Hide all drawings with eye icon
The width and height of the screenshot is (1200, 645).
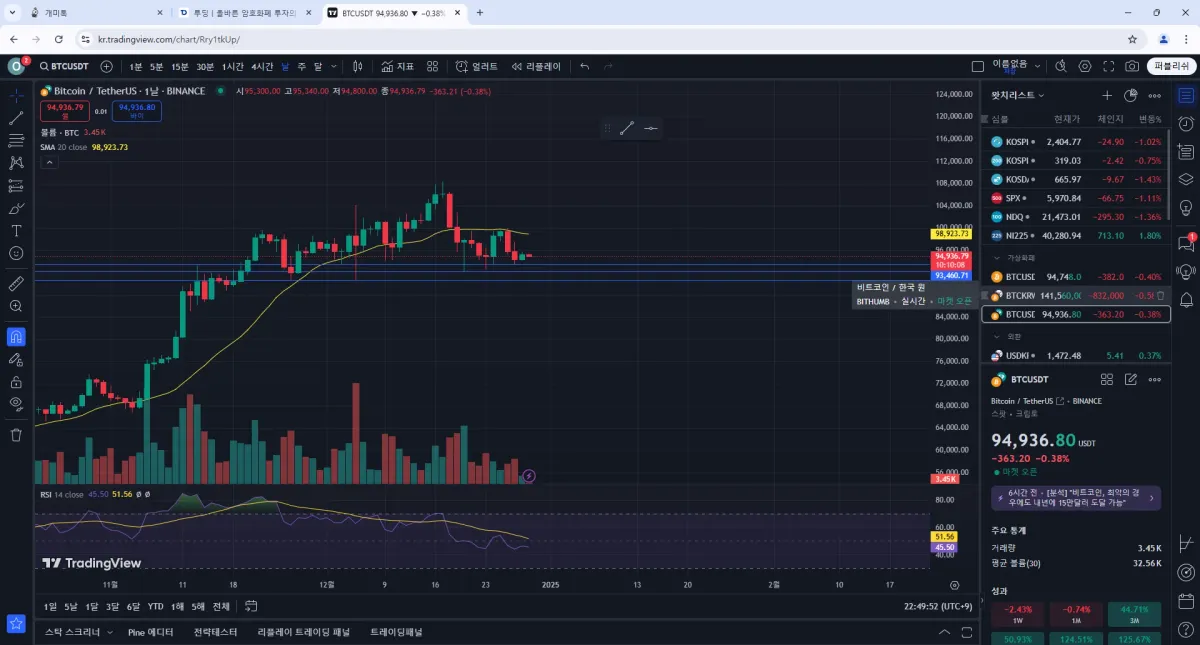(x=16, y=404)
